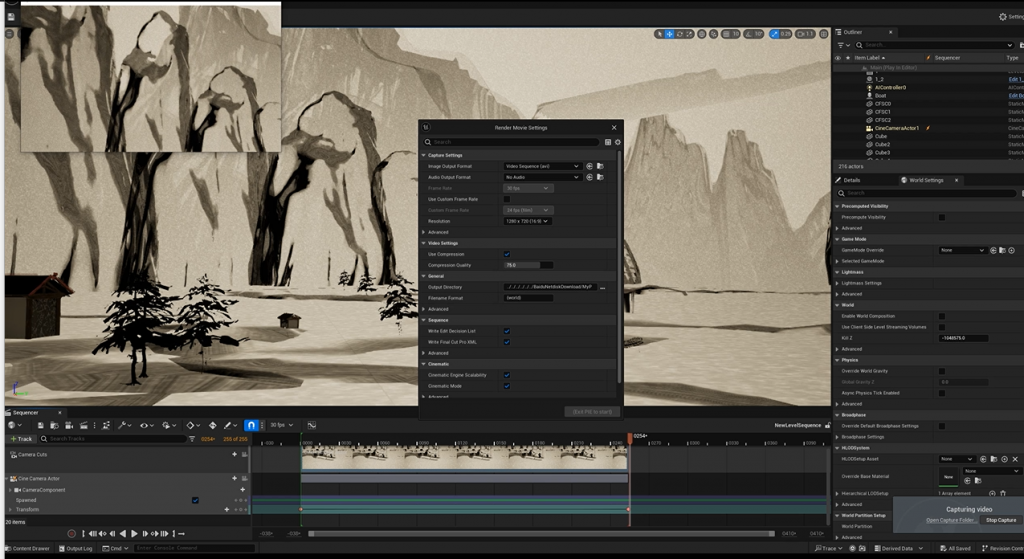
Task: Expand the Transform track
Action: [10, 509]
